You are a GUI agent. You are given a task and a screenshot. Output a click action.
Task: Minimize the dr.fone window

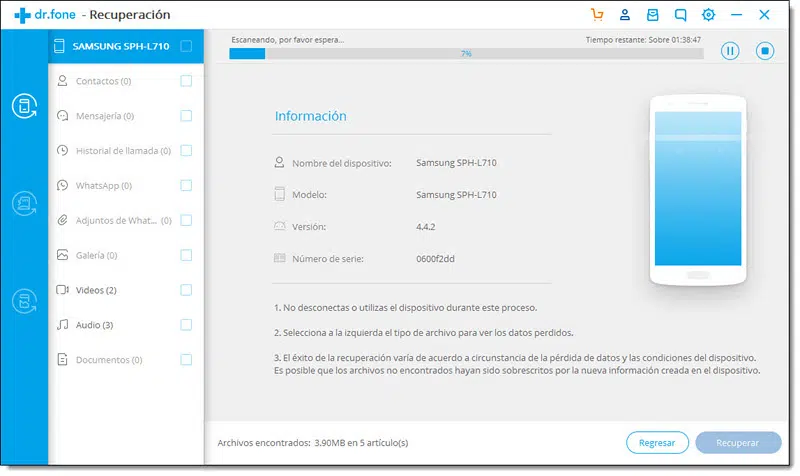tap(736, 15)
